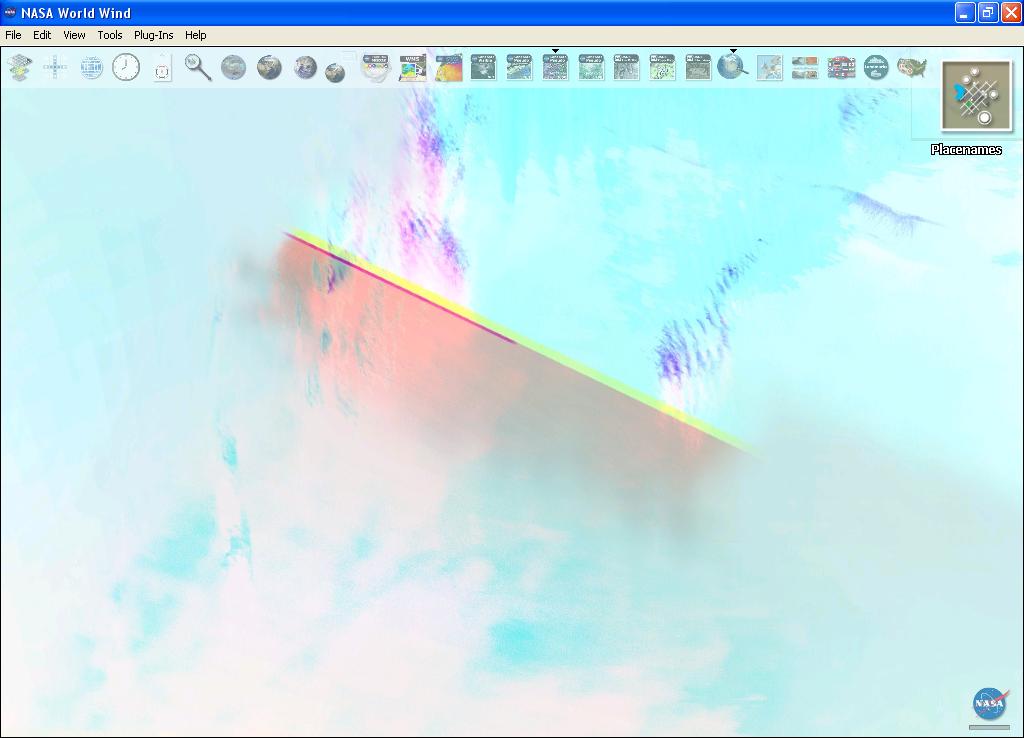The width and height of the screenshot is (1025, 738).
Task: Open the WMS browser icon
Action: (412, 67)
